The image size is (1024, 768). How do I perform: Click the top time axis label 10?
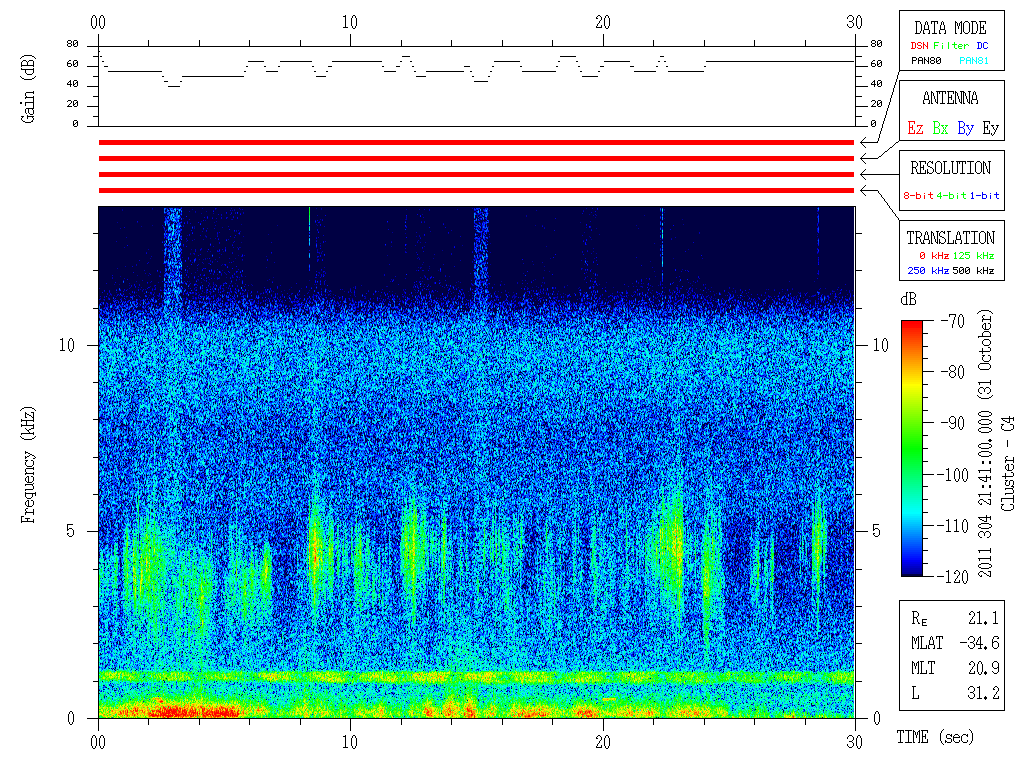350,23
